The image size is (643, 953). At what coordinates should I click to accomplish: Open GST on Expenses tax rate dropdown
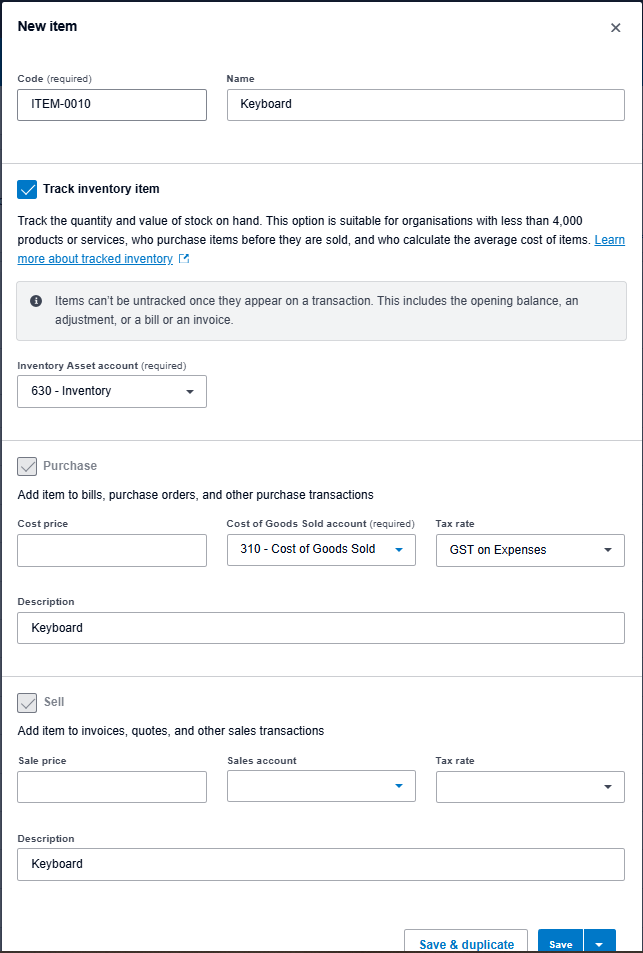click(x=531, y=550)
